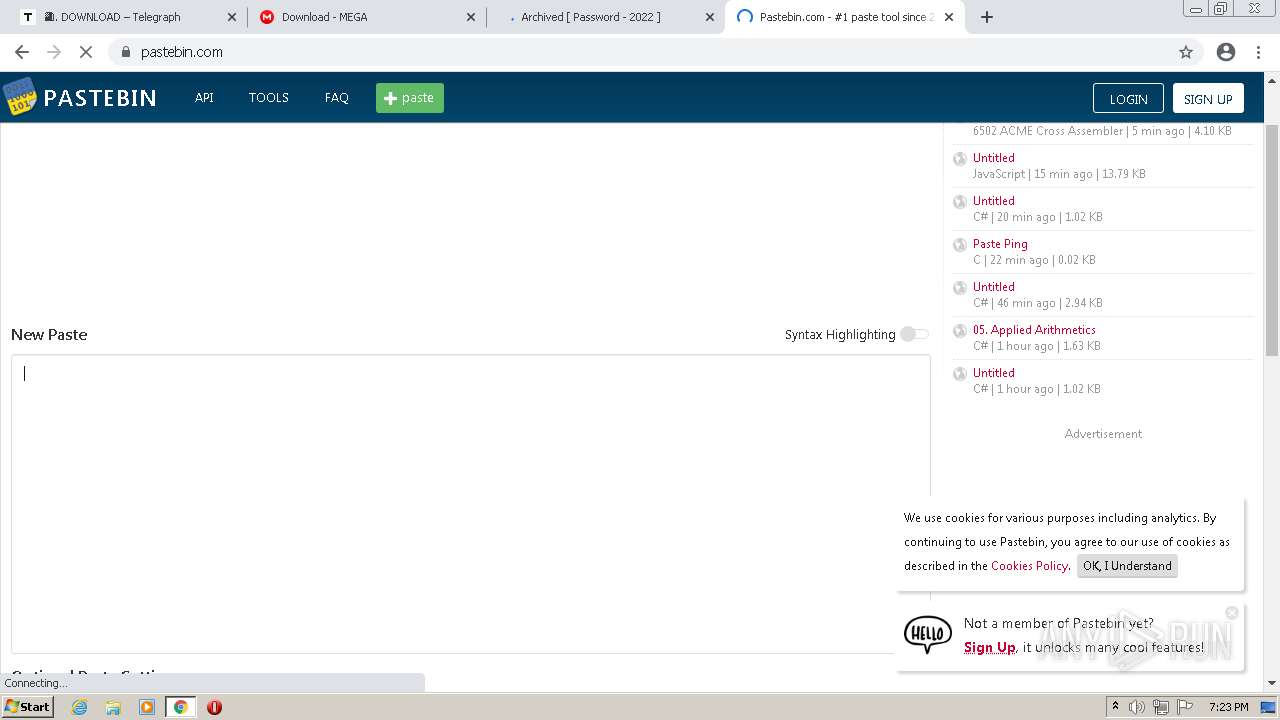Click the SIGN UP button
The height and width of the screenshot is (720, 1280).
(1208, 98)
